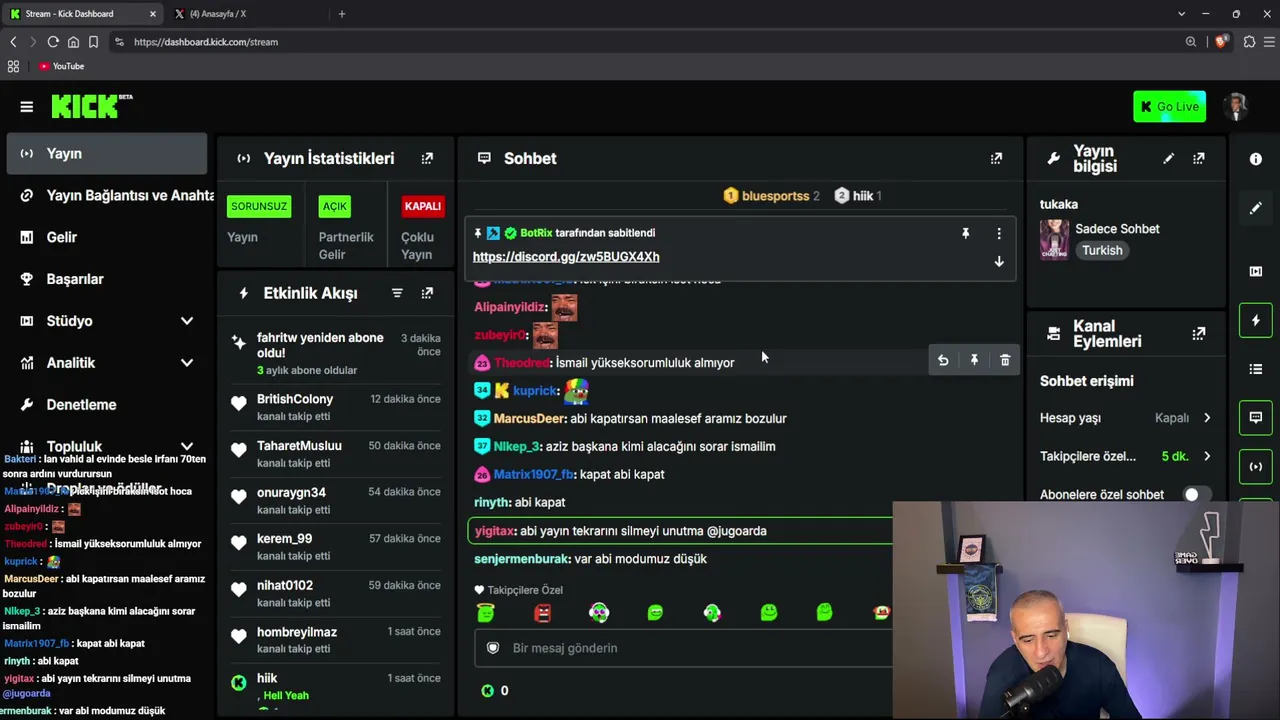Open the pinned message three-dot menu
1280x720 pixels.
point(998,233)
